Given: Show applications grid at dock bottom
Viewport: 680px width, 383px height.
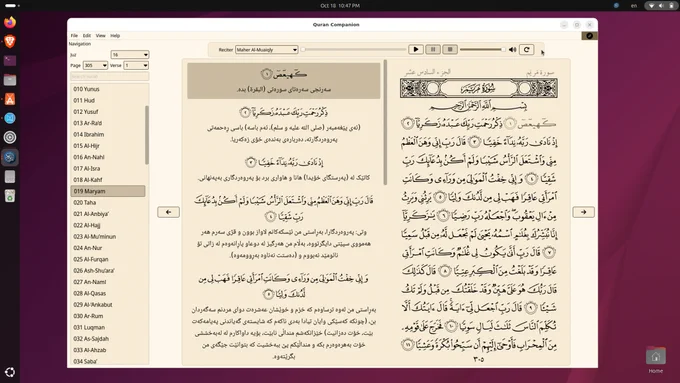Looking at the screenshot, I should (x=10, y=372).
